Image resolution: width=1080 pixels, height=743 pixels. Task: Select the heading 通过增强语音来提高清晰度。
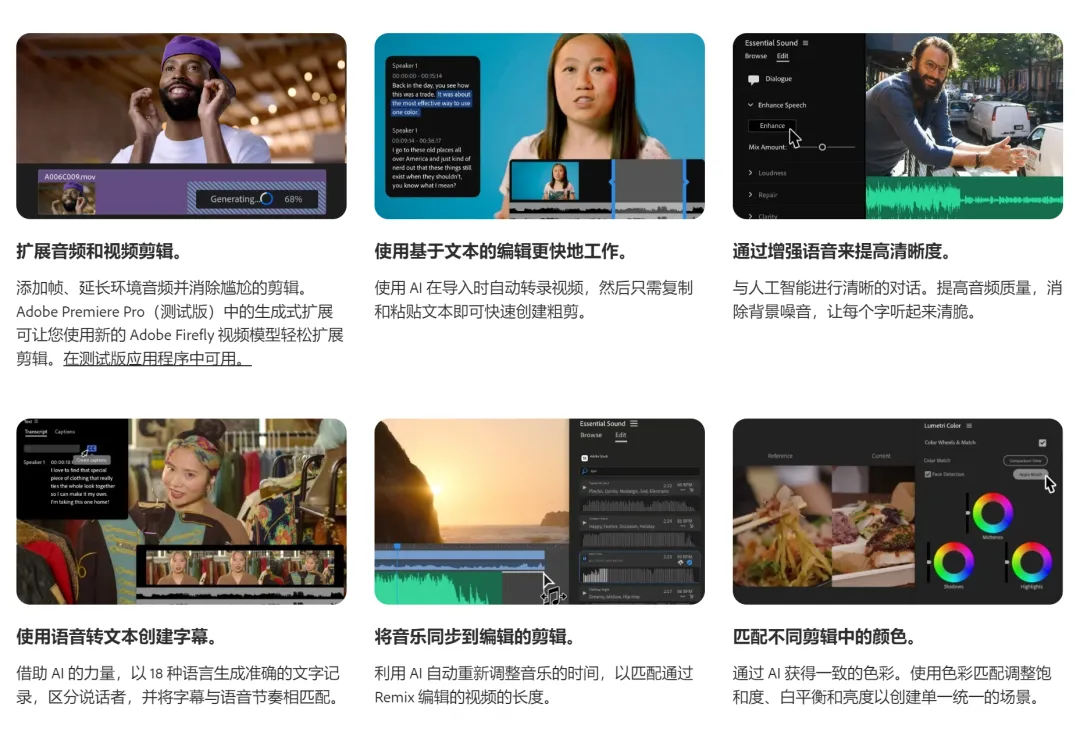coord(842,251)
